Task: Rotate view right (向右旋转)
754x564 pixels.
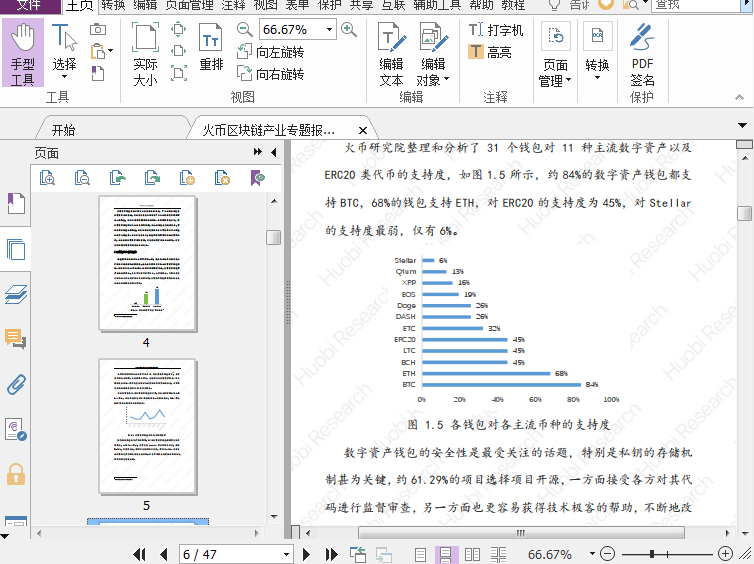Action: 270,74
